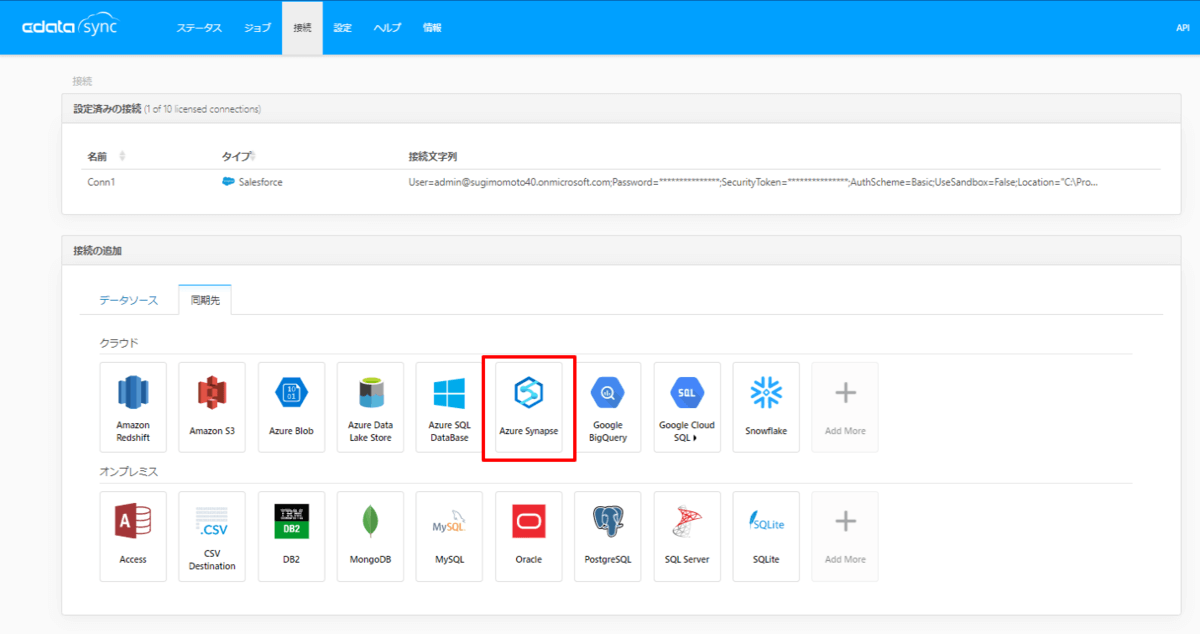Open the 設定 page from navigation bar

pyautogui.click(x=342, y=28)
